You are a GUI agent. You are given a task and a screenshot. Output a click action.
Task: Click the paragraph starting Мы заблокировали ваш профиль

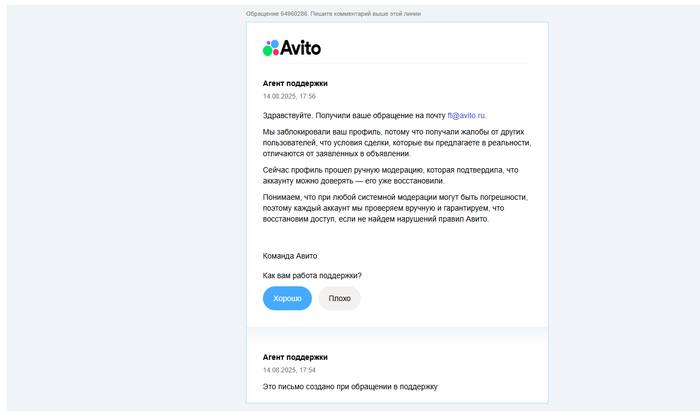397,143
